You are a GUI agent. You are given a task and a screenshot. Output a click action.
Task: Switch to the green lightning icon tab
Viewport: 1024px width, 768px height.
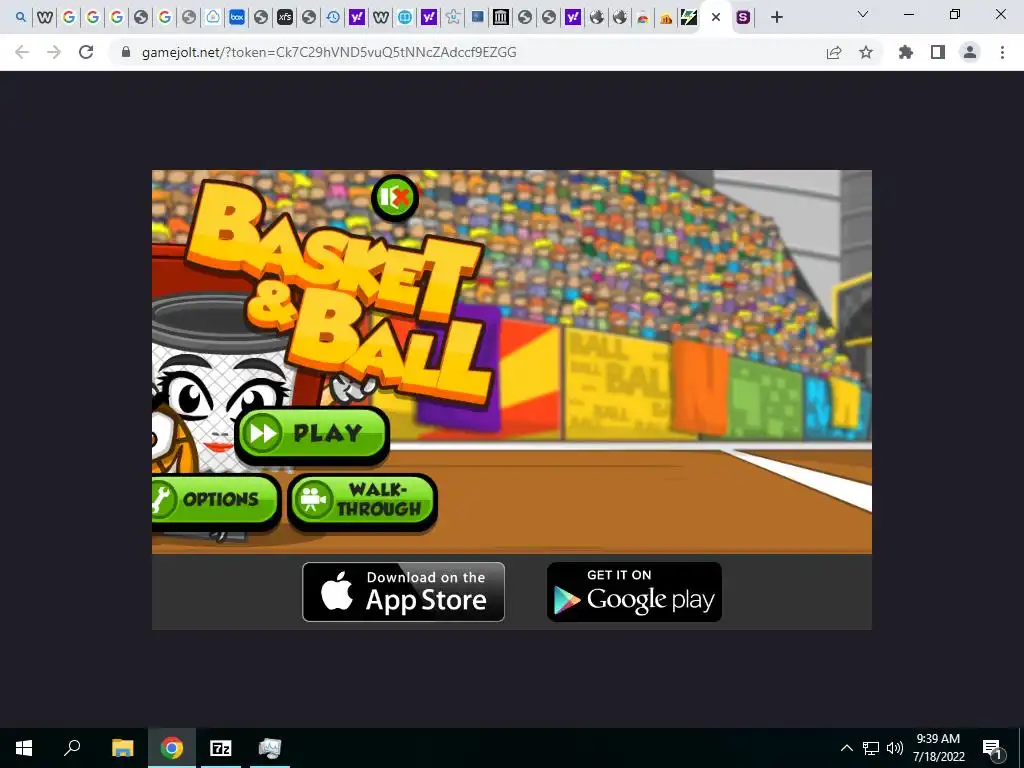coord(689,18)
